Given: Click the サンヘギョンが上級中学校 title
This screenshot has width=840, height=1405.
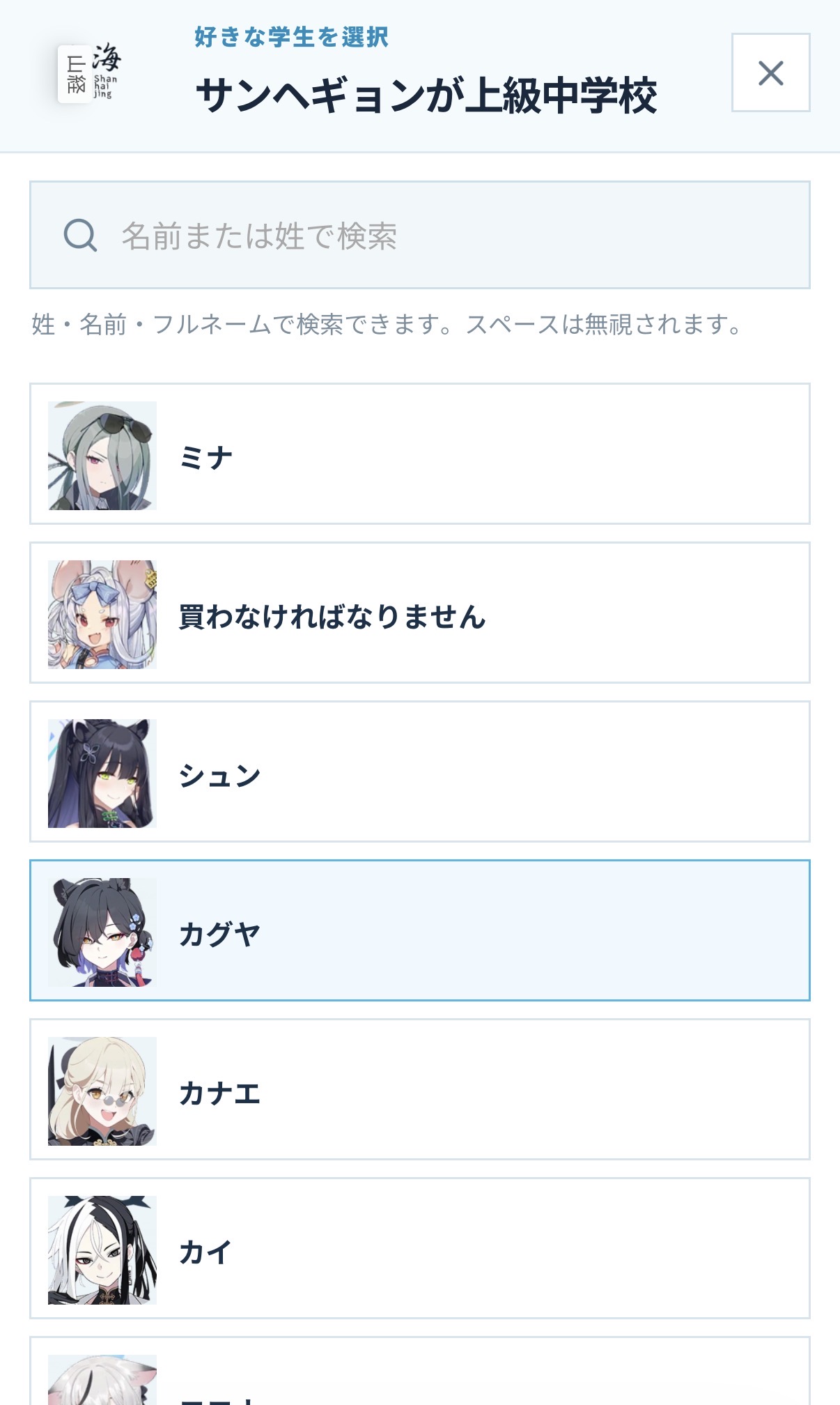Looking at the screenshot, I should 426,95.
